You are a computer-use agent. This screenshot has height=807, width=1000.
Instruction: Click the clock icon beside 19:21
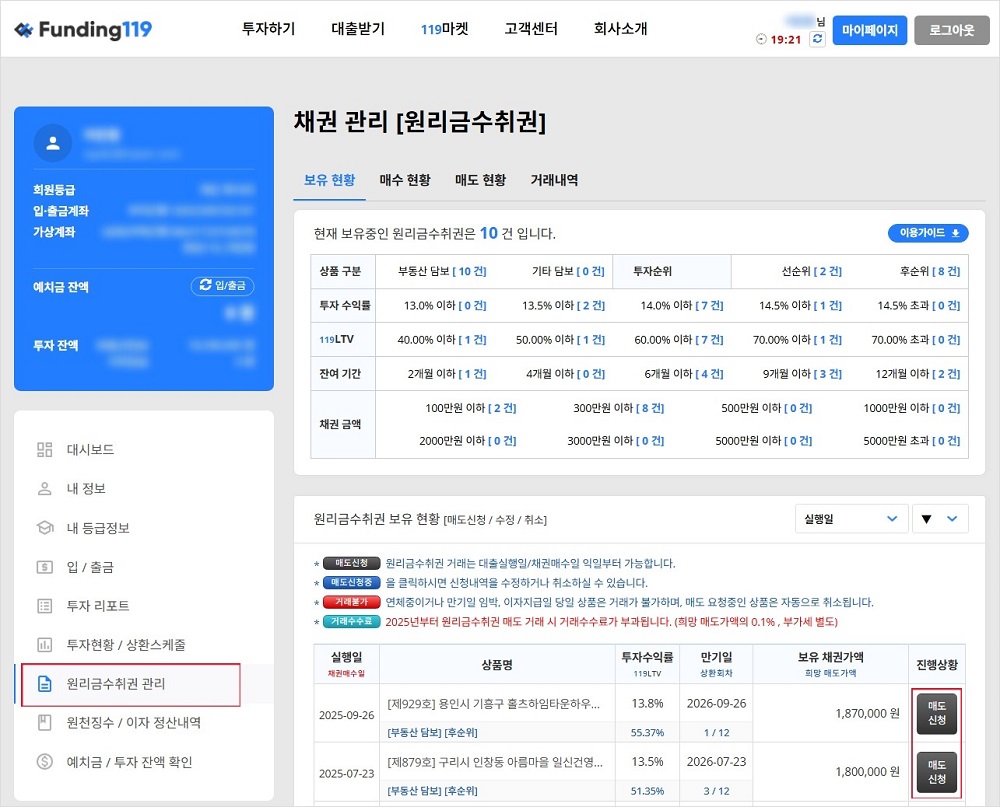761,40
